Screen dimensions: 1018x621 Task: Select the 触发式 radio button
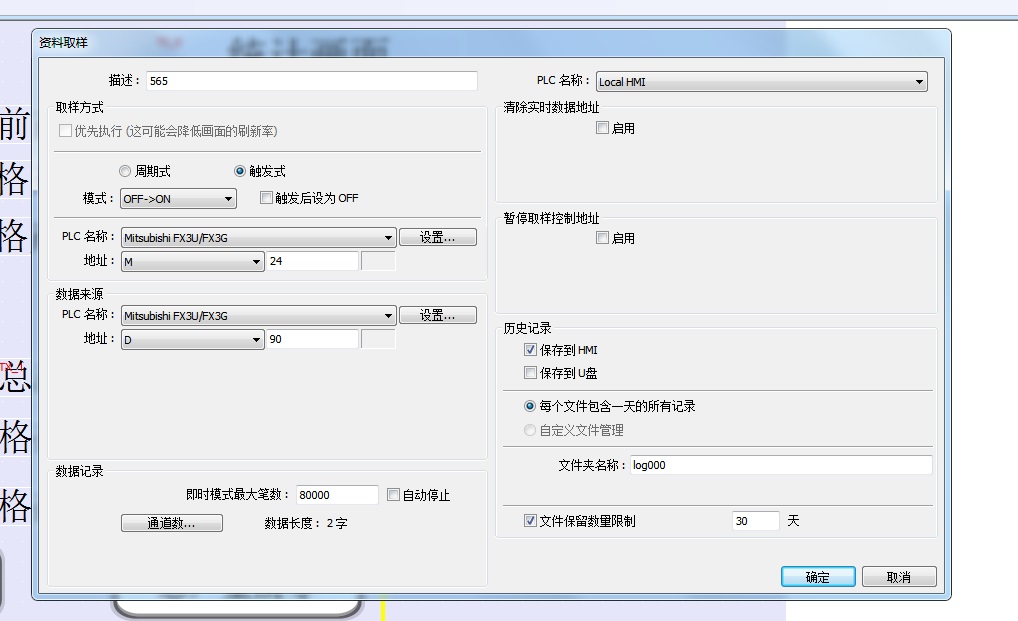coord(240,172)
